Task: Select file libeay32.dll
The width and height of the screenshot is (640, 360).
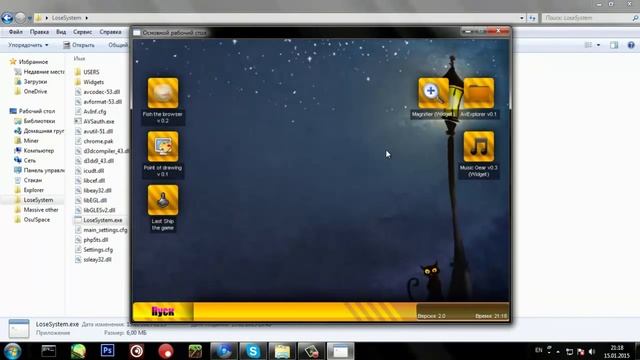Action: pyautogui.click(x=93, y=190)
